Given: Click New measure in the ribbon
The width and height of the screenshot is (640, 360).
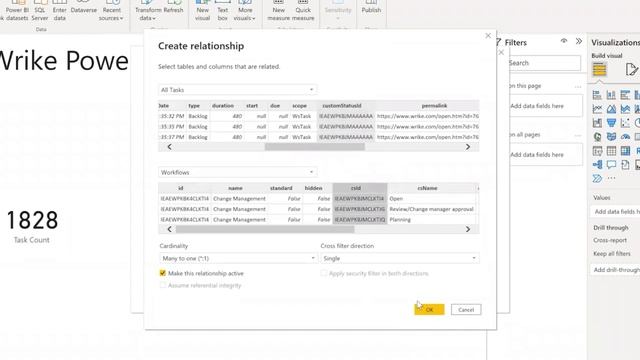Looking at the screenshot, I should click(x=278, y=13).
